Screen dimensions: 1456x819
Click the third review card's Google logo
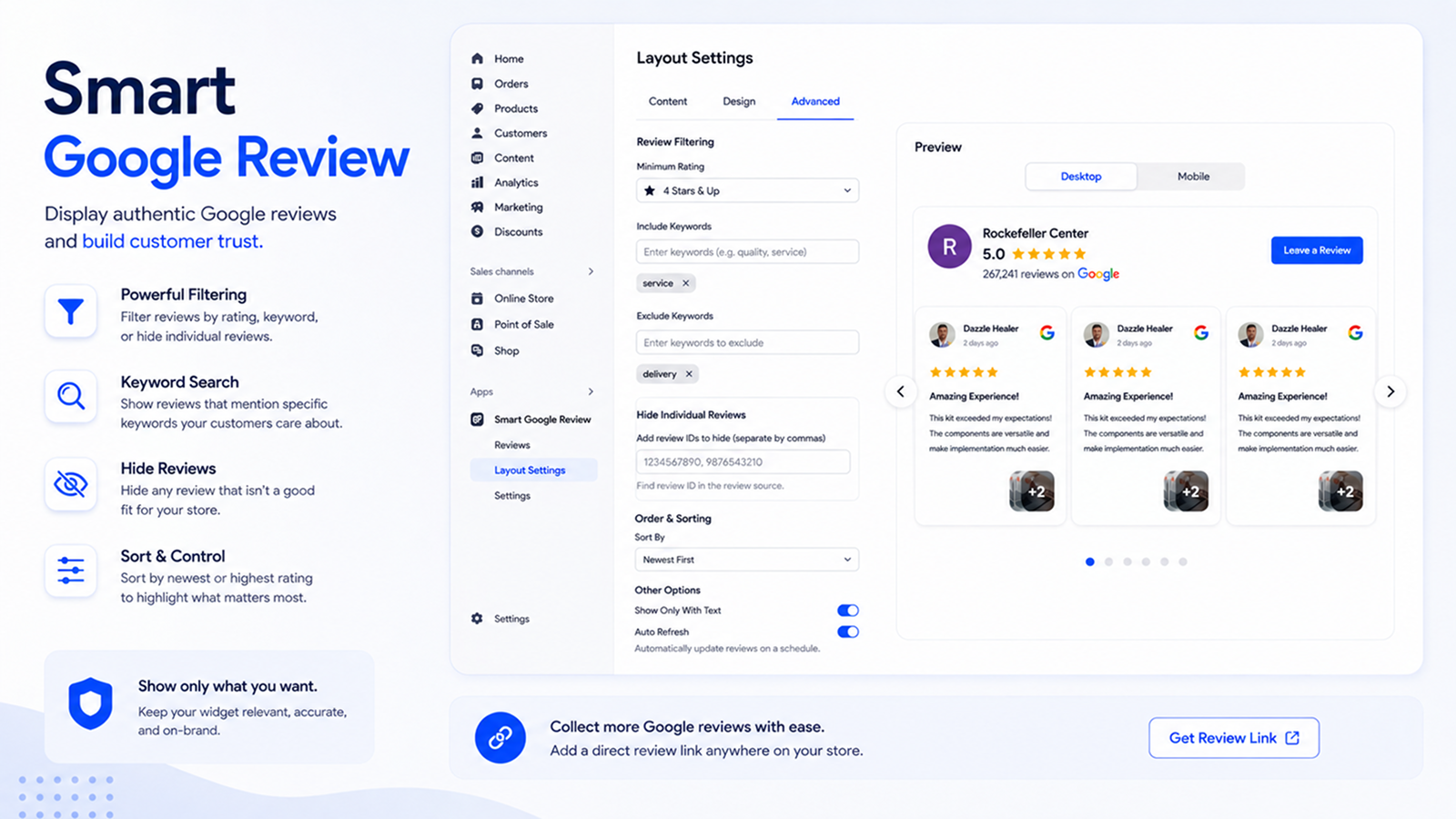click(1356, 333)
